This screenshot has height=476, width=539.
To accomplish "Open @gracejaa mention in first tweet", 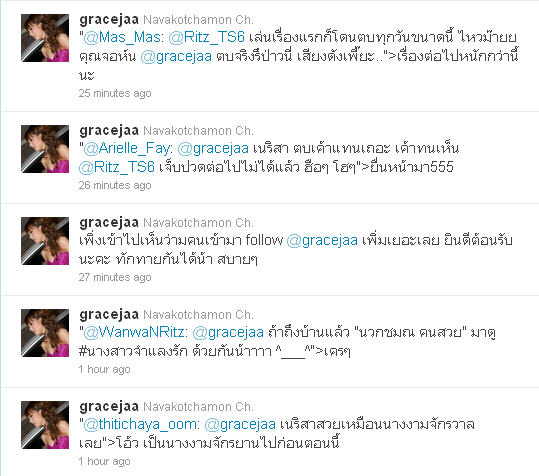I will [x=176, y=57].
